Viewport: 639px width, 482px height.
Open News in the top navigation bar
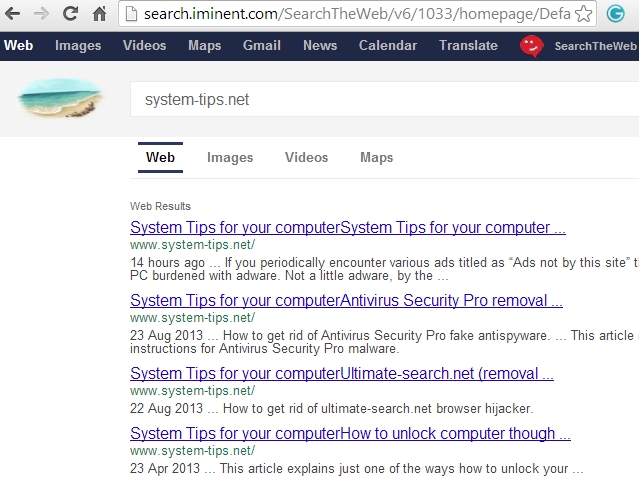click(x=320, y=46)
